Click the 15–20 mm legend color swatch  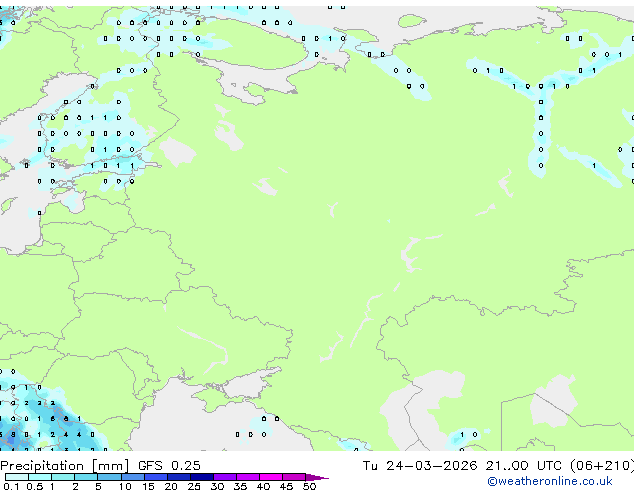(156, 477)
